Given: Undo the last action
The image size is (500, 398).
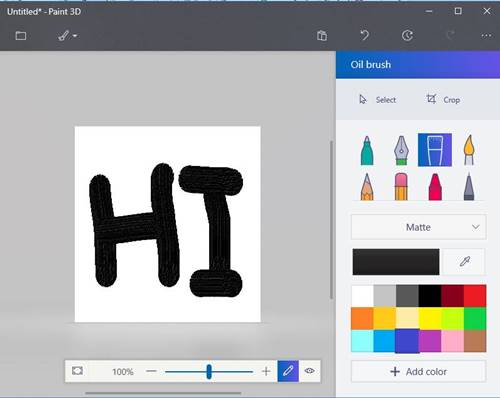Looking at the screenshot, I should [364, 35].
